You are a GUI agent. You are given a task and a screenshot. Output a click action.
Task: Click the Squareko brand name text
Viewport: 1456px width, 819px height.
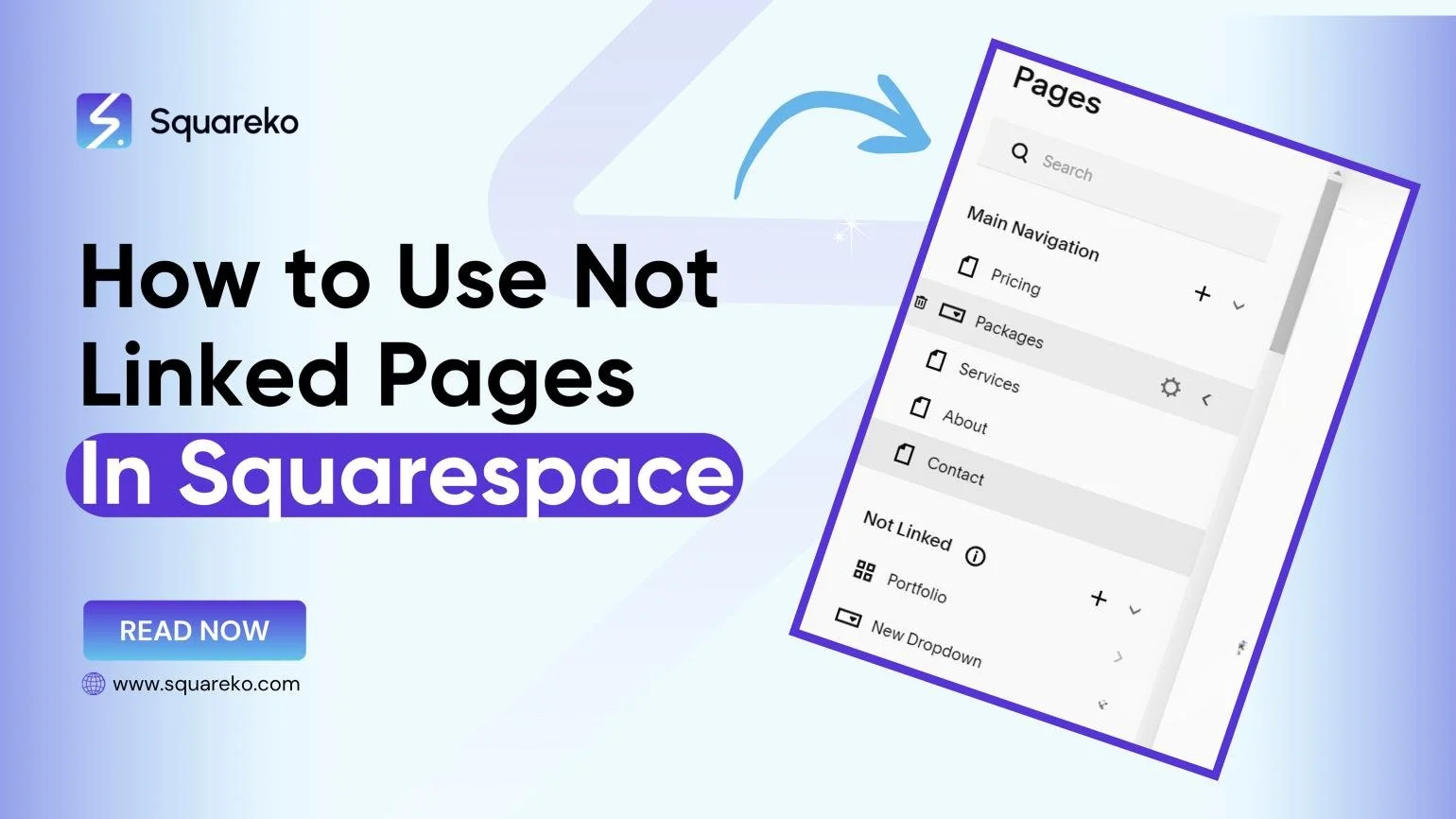(x=224, y=122)
